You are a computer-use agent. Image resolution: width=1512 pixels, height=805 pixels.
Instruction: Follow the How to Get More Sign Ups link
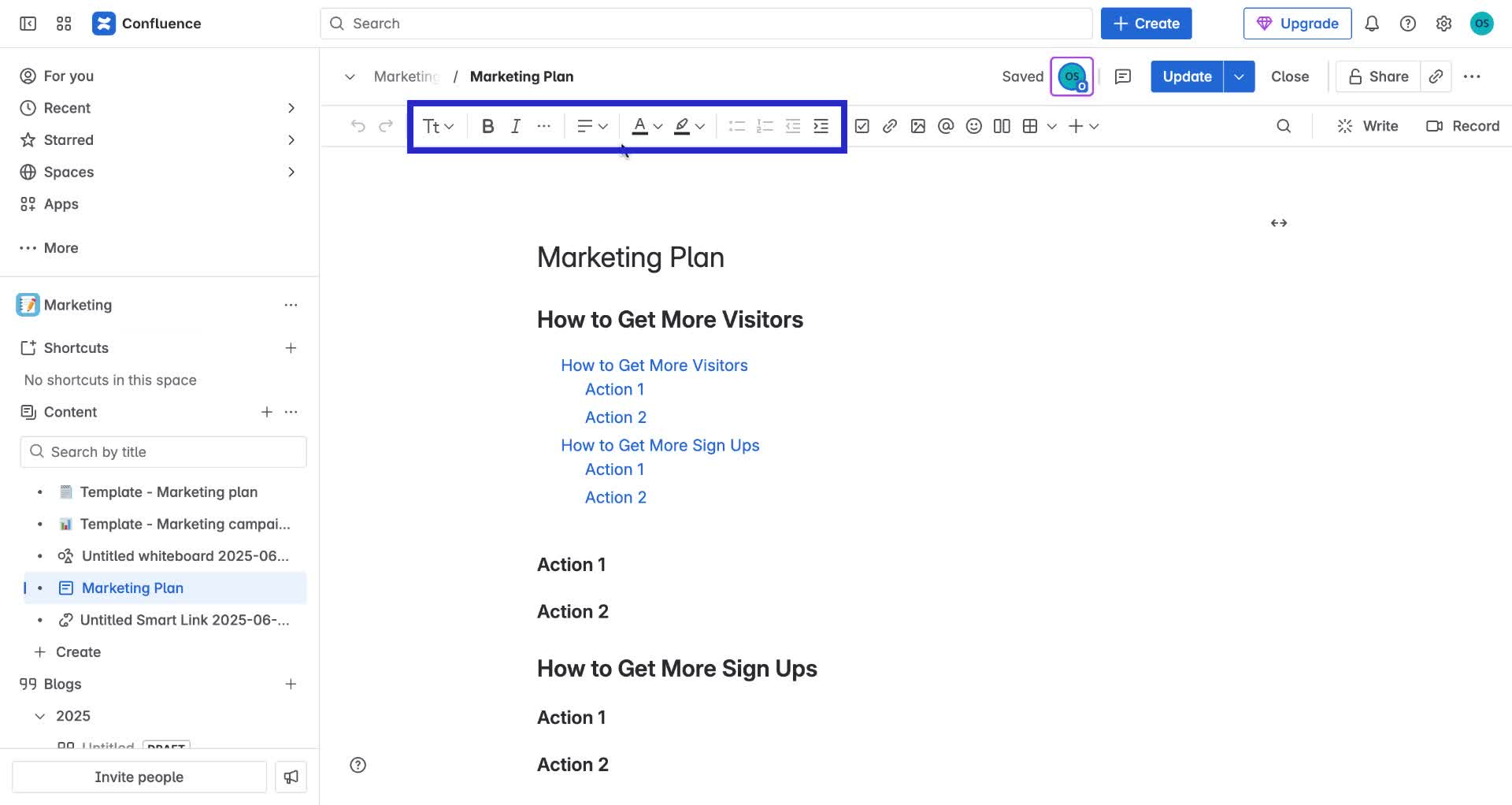tap(660, 445)
